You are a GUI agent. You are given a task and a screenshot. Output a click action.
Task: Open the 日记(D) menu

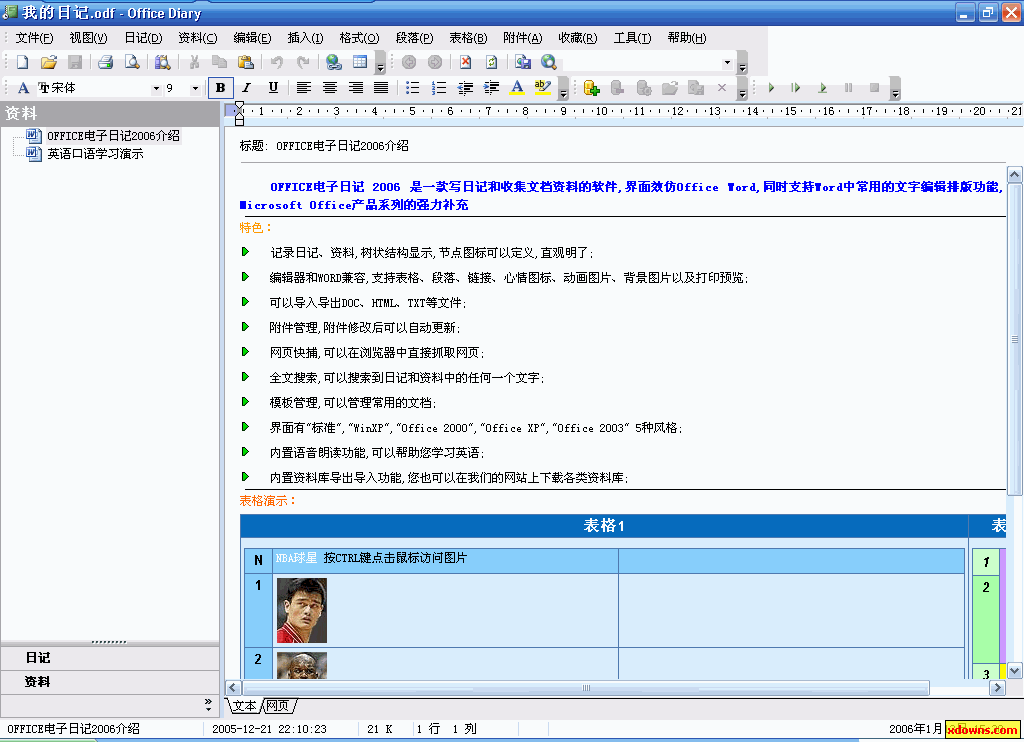pos(143,38)
